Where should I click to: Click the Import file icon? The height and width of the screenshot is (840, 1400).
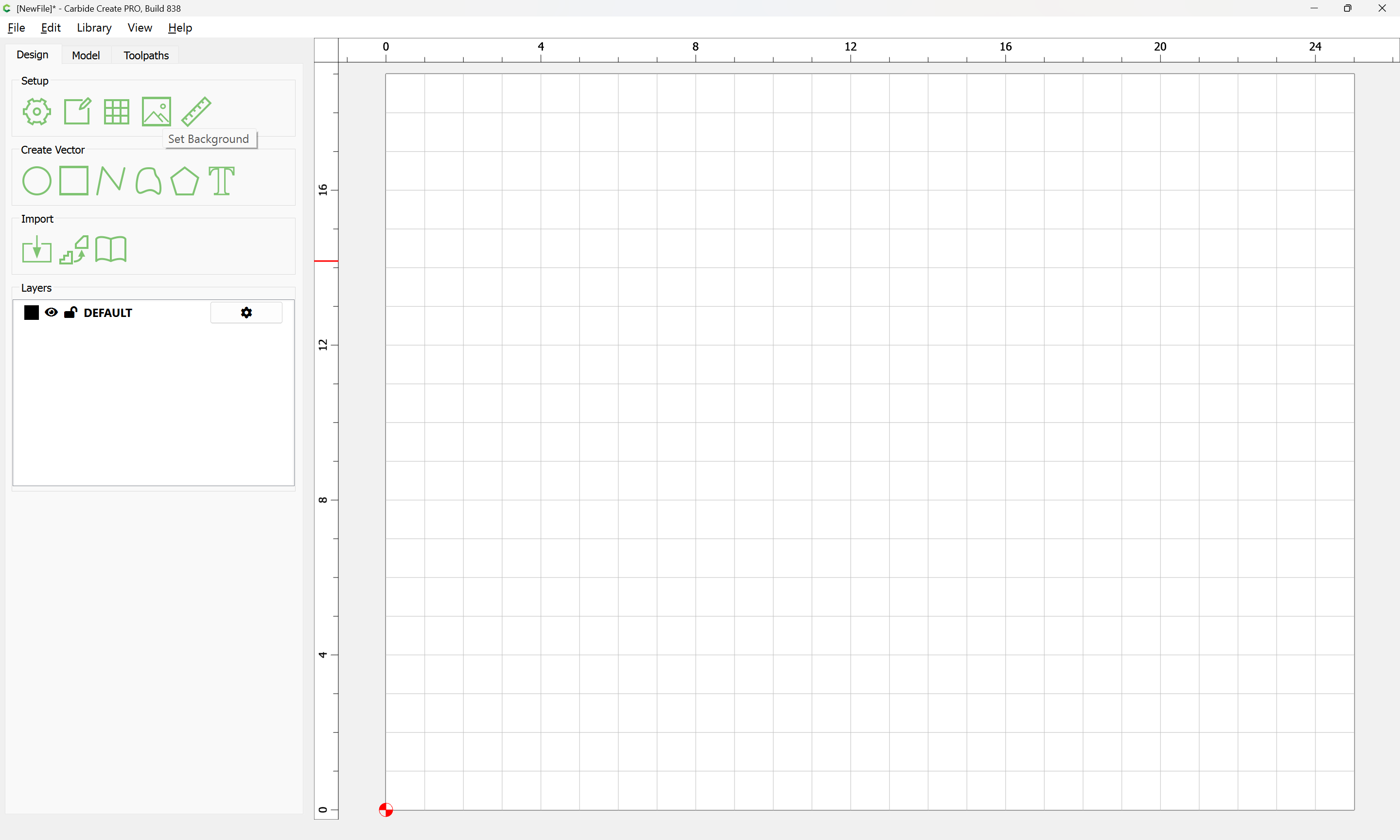click(x=37, y=250)
